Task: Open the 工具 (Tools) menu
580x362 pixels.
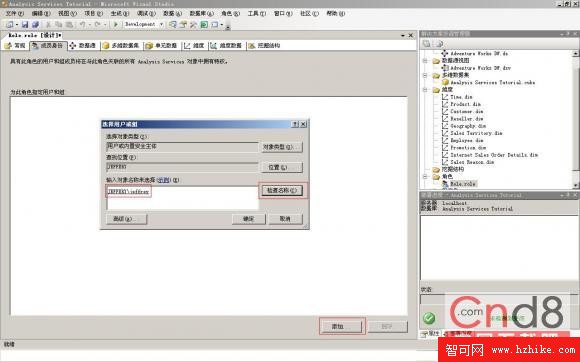Action: pos(257,13)
